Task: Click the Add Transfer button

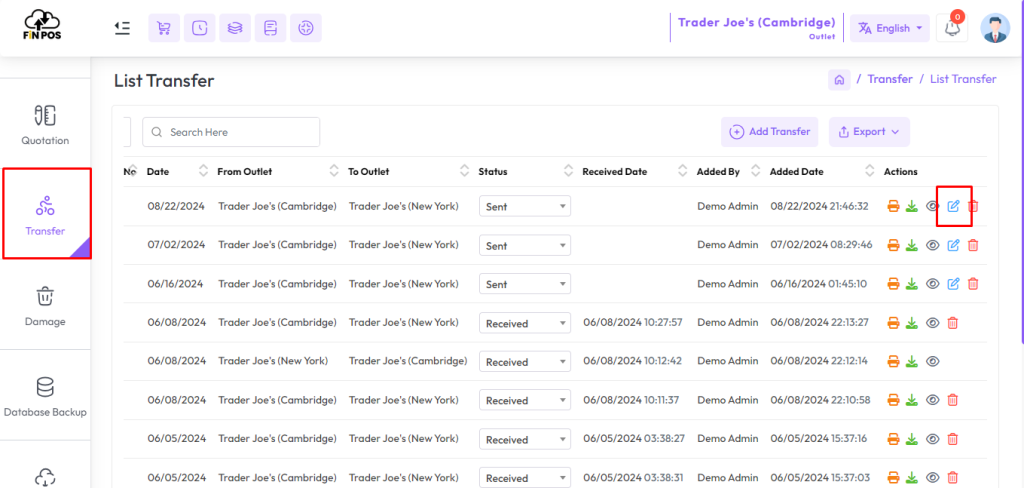Action: pos(770,132)
